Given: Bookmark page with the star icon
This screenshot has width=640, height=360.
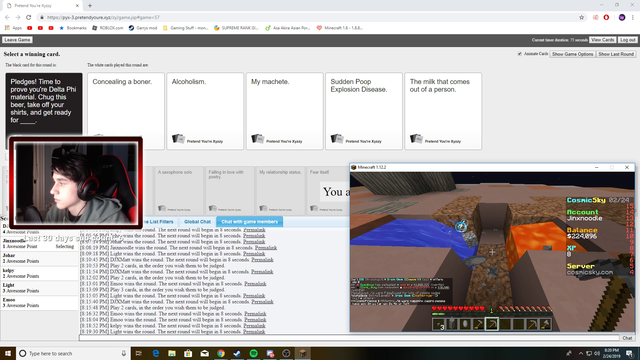Looking at the screenshot, I should [x=582, y=18].
